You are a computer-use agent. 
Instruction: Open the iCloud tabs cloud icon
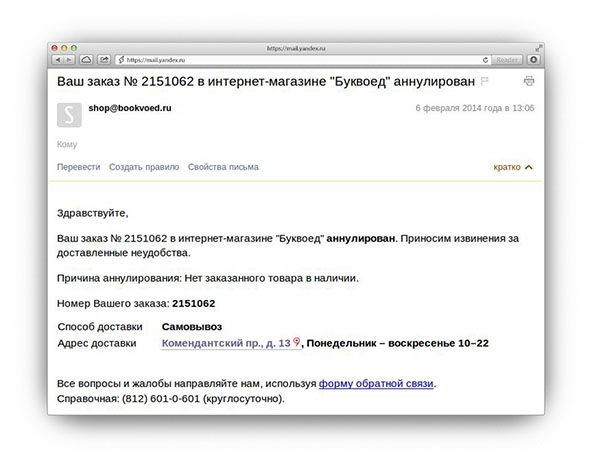tap(86, 60)
